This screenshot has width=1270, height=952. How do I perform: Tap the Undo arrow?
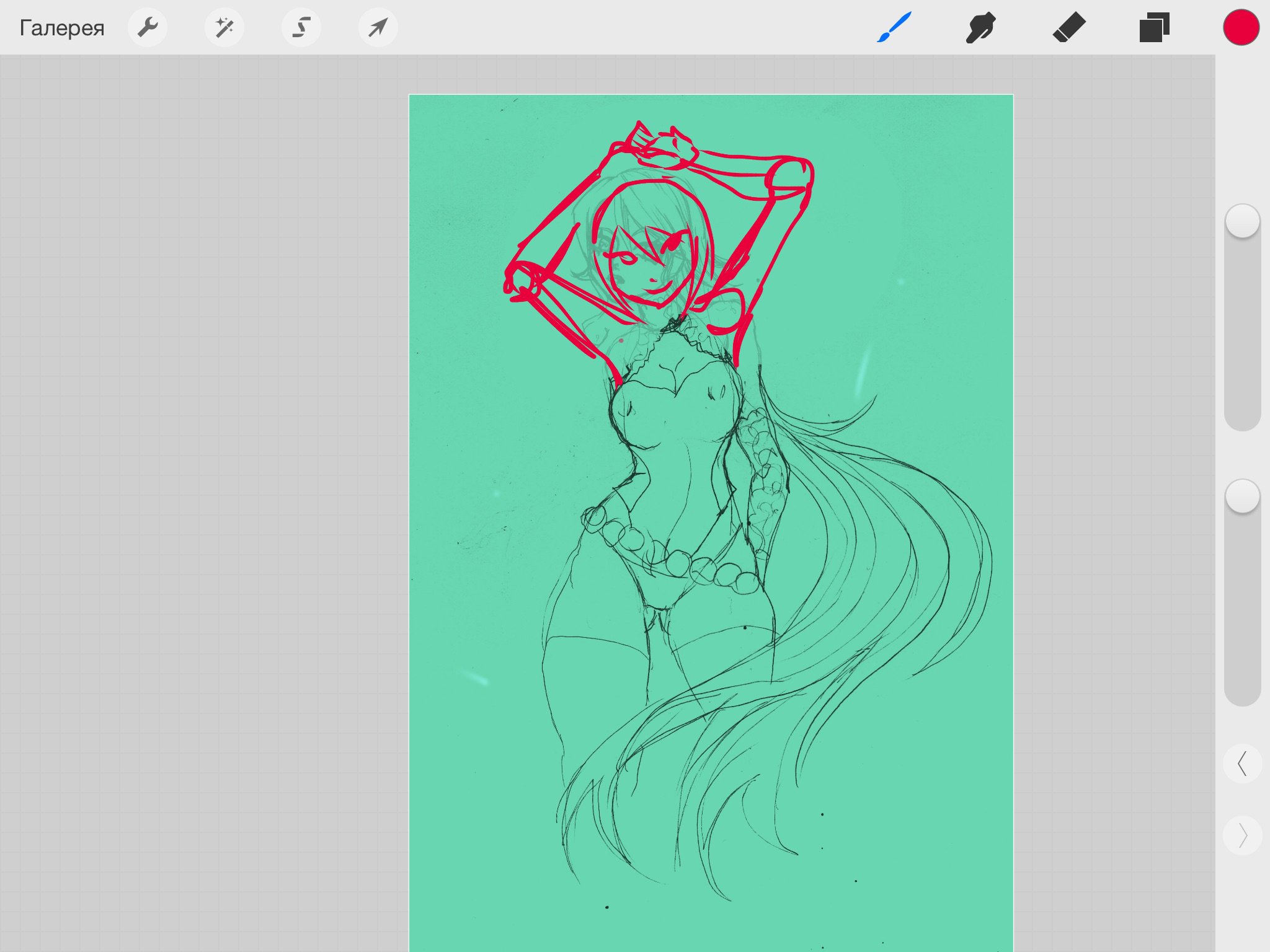1242,764
